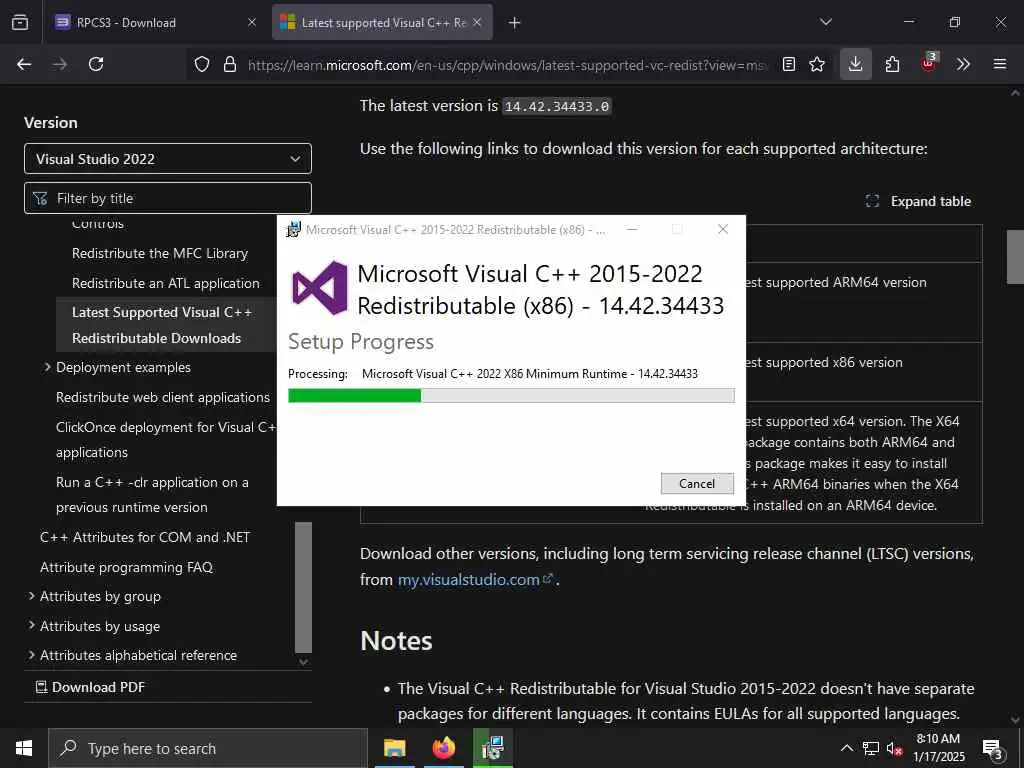1024x768 pixels.
Task: Click the installer icon in the taskbar
Action: click(492, 748)
